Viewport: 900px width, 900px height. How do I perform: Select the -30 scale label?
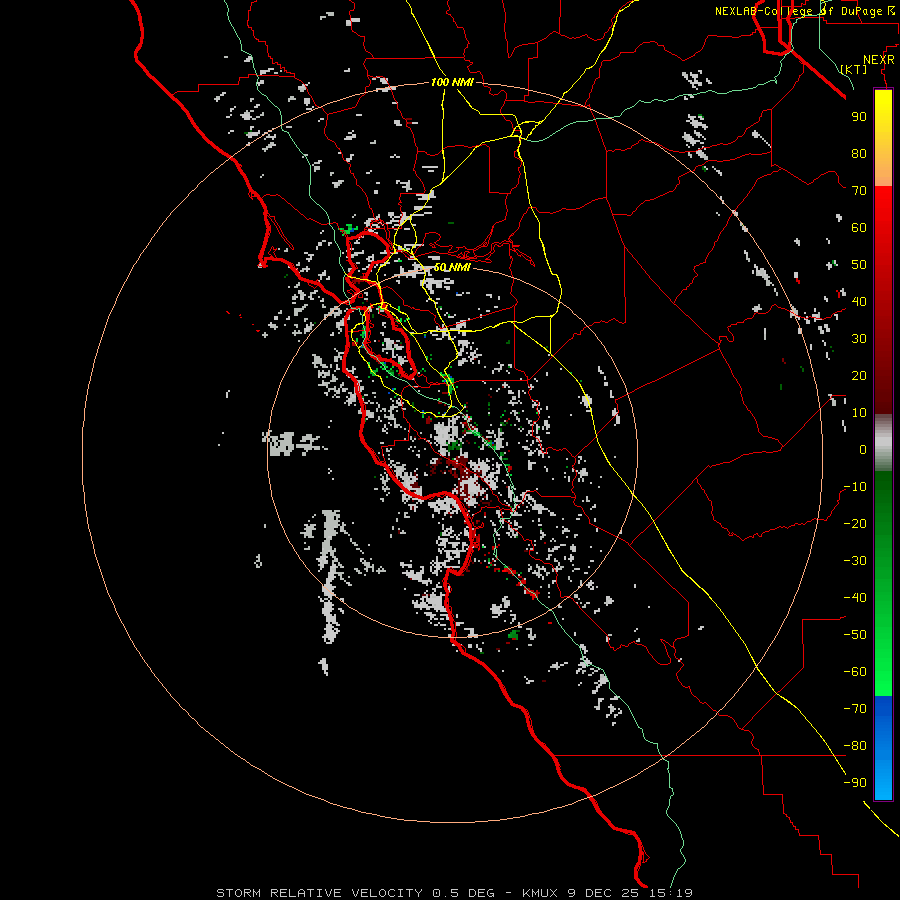pos(855,561)
